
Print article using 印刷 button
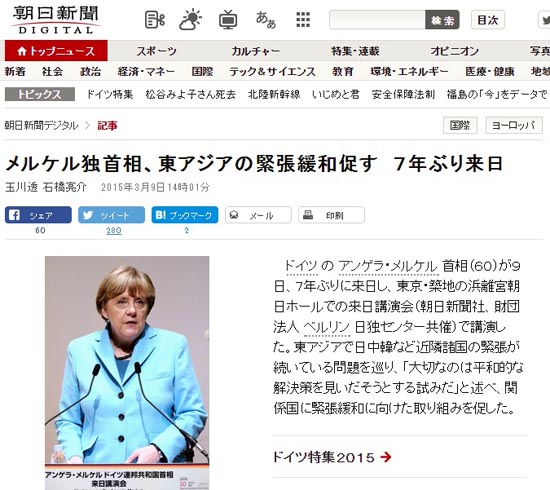click(331, 215)
